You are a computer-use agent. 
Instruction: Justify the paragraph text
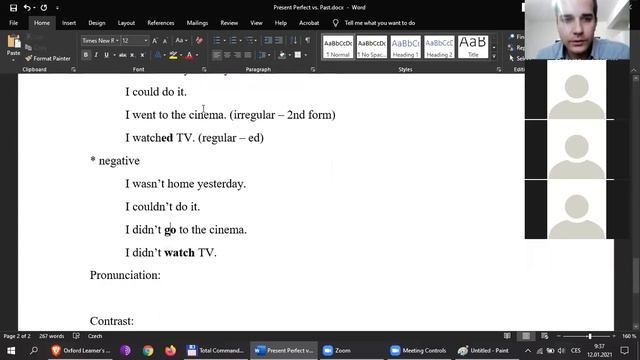pyautogui.click(x=248, y=55)
